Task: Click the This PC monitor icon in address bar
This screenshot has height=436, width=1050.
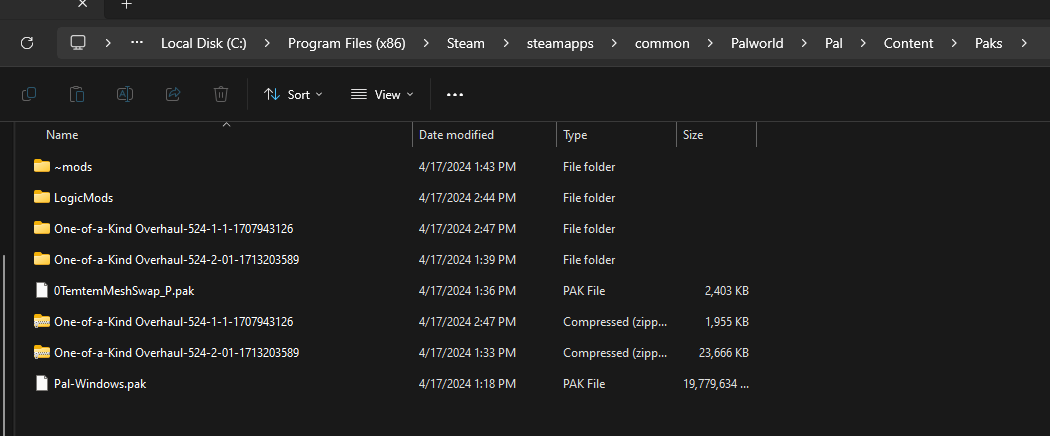Action: (78, 44)
